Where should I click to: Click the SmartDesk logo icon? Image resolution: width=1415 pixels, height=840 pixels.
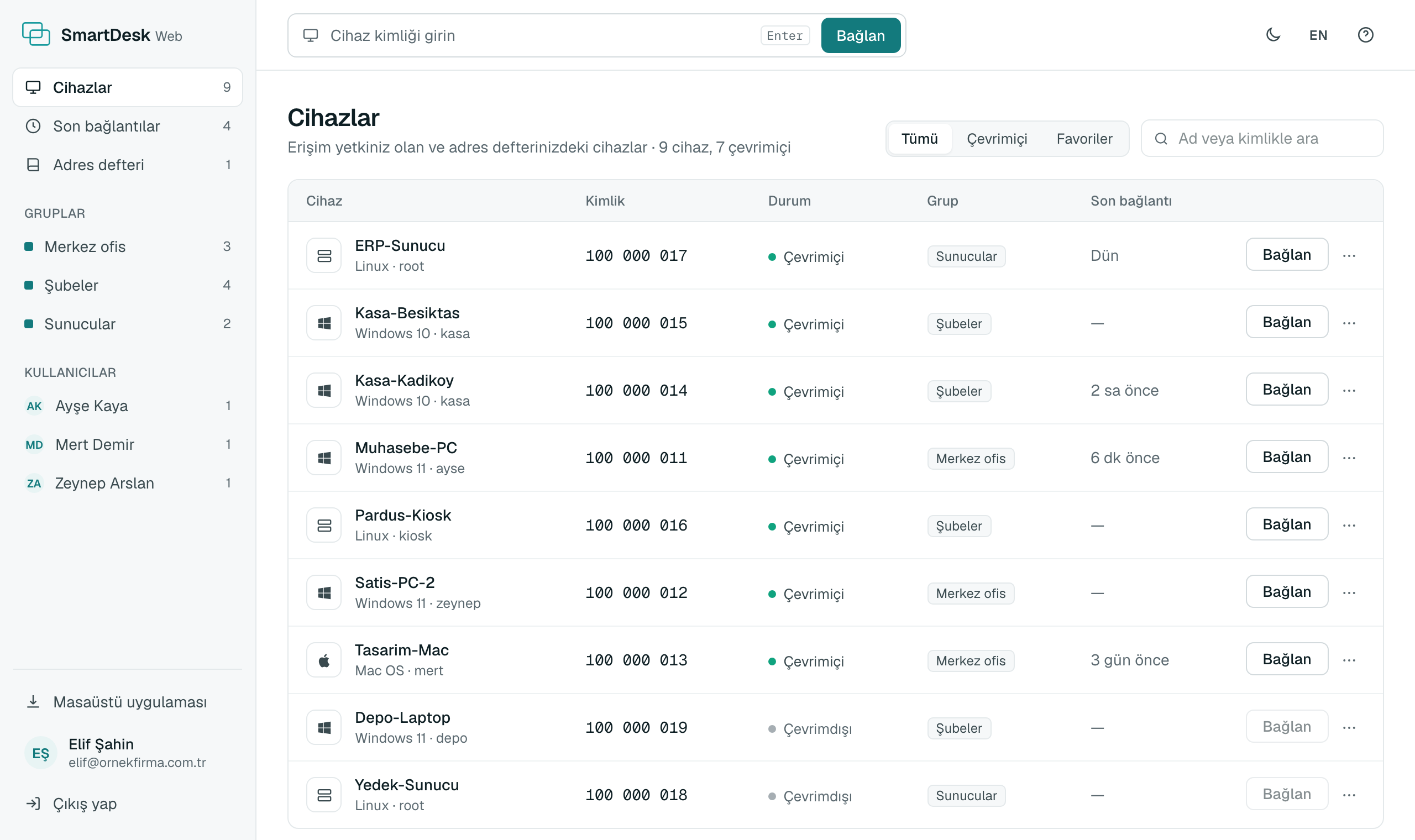pos(36,34)
